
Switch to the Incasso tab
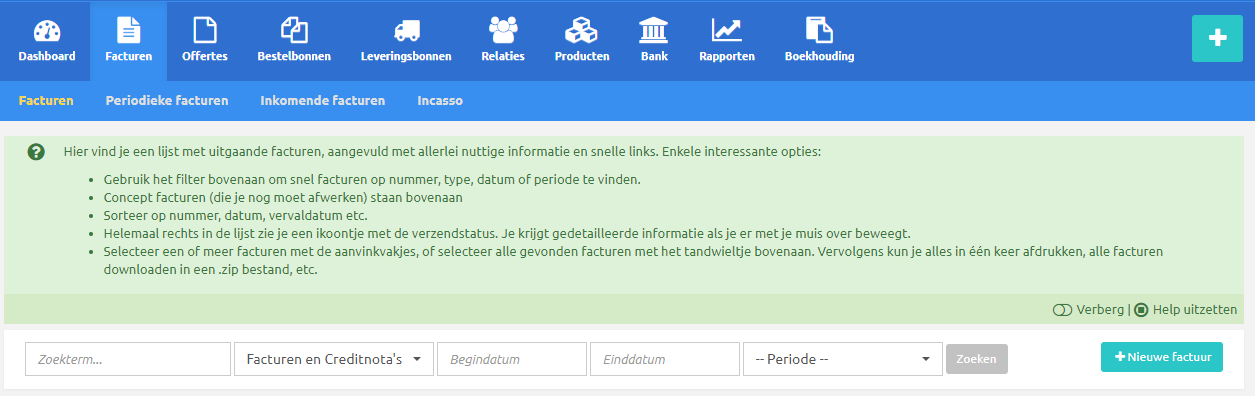click(x=440, y=101)
